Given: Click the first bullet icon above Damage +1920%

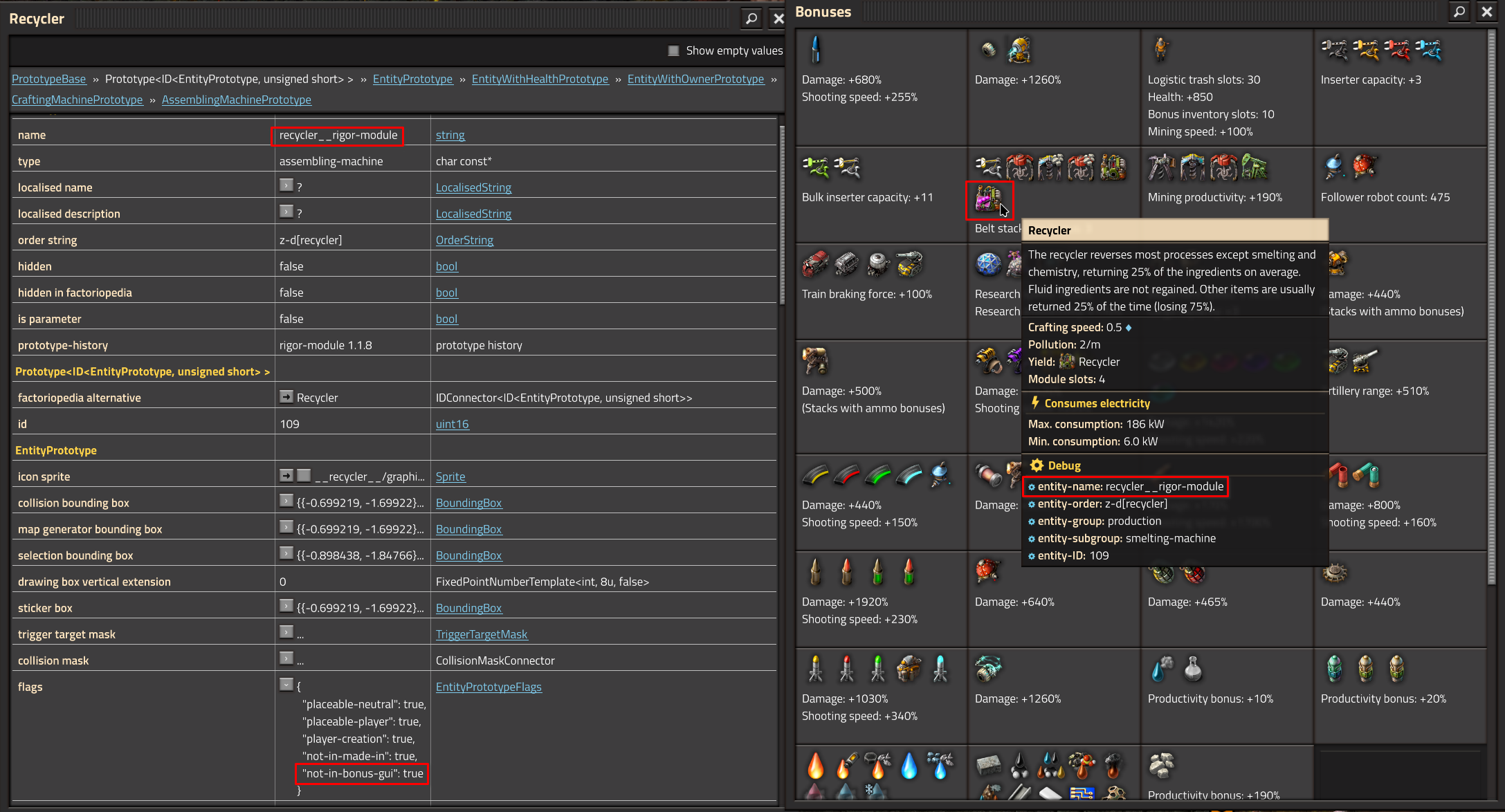Looking at the screenshot, I should 816,572.
